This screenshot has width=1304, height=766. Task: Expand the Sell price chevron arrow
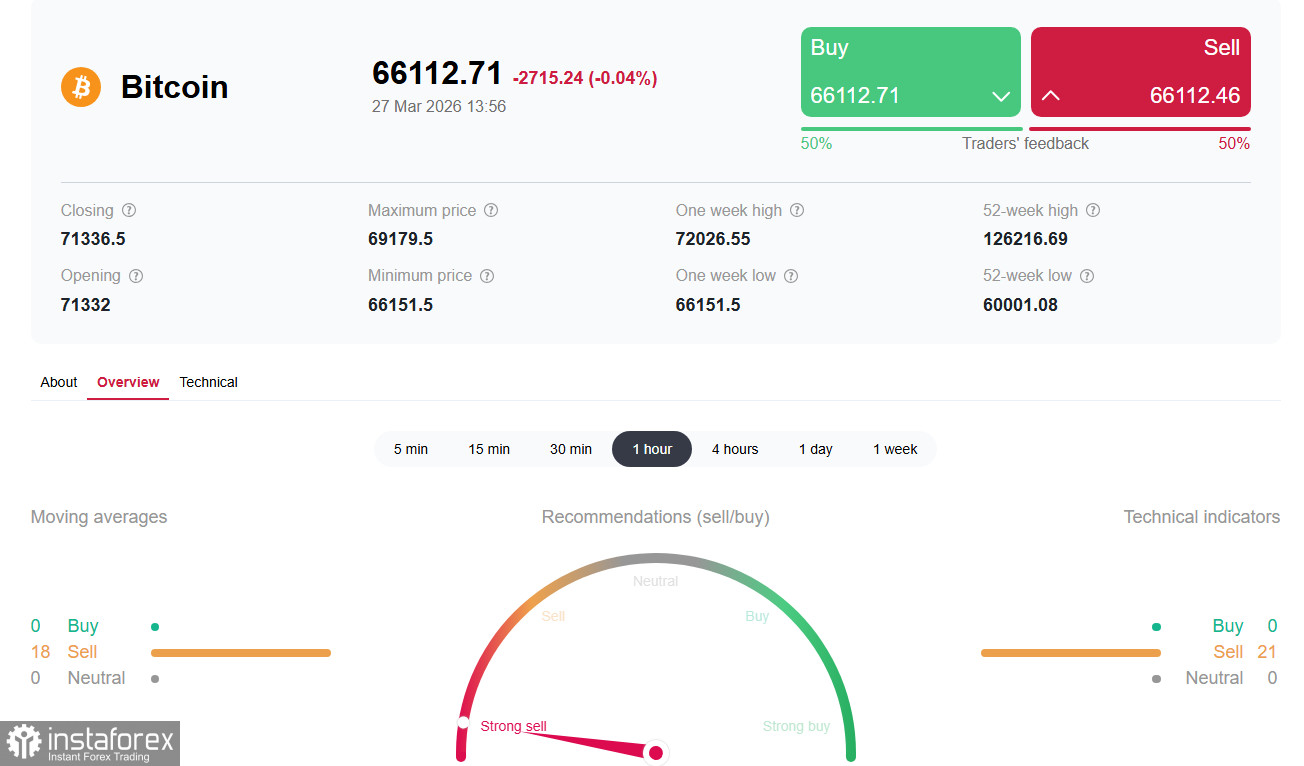point(1051,96)
